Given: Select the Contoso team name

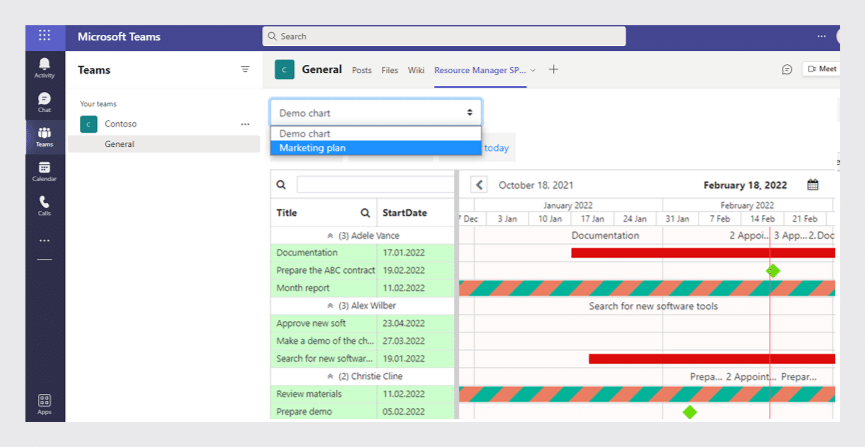Looking at the screenshot, I should click(120, 124).
